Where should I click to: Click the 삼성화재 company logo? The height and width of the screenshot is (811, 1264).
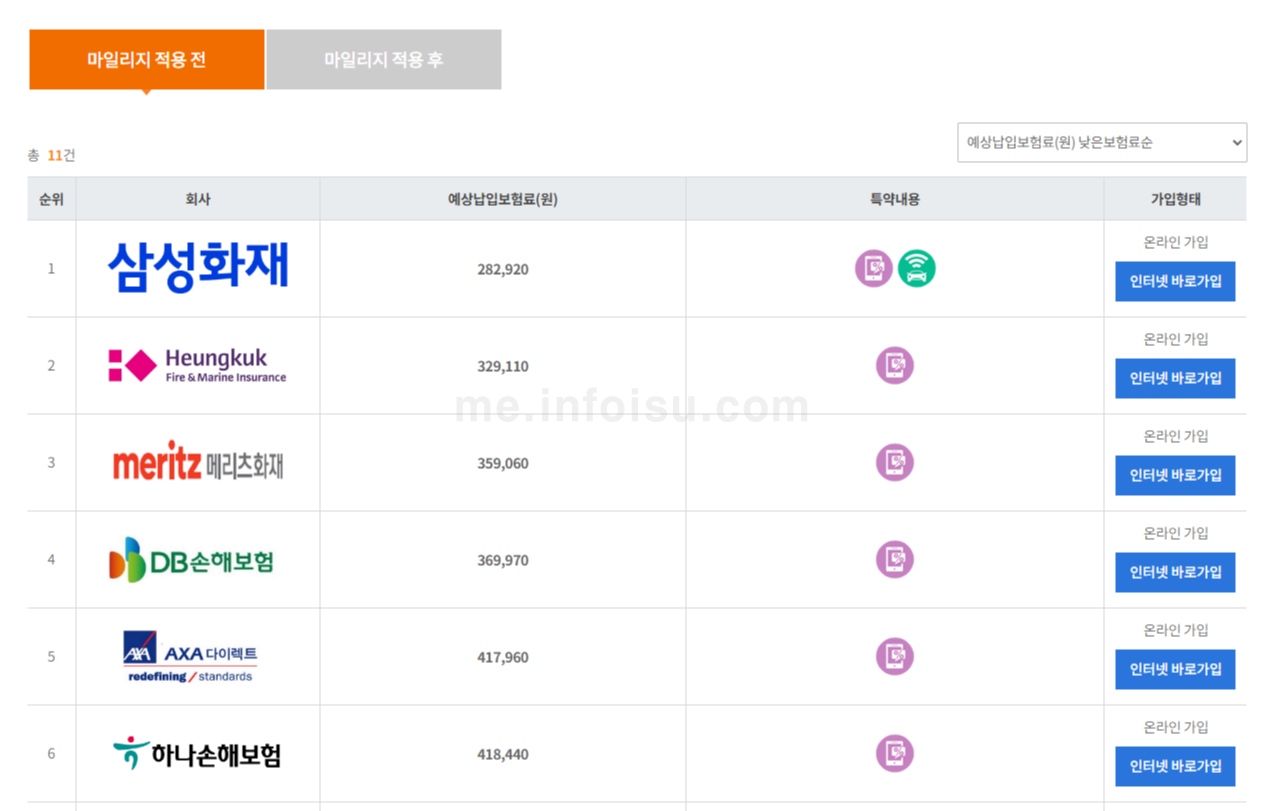pyautogui.click(x=198, y=268)
